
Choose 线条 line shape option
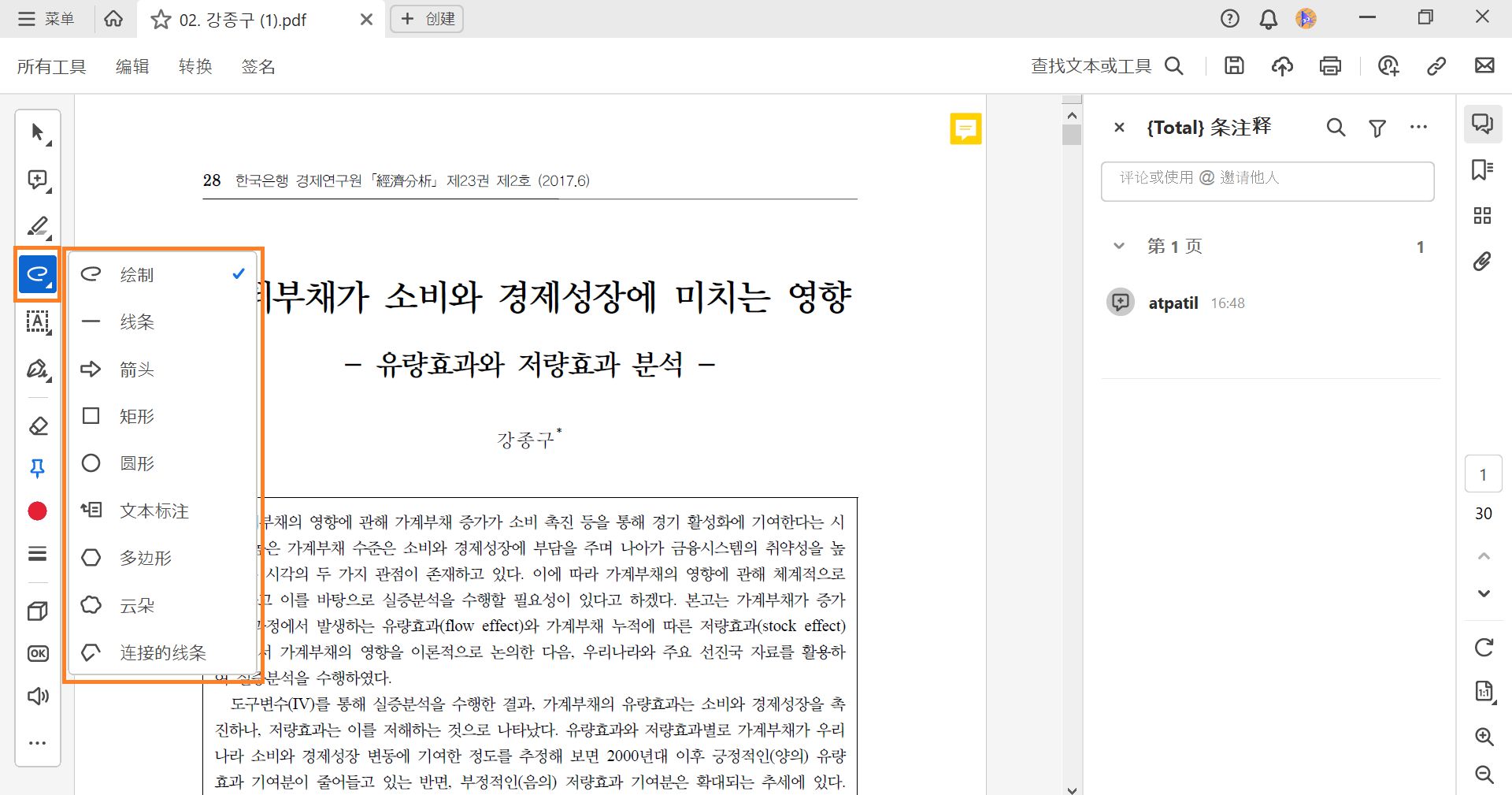[x=163, y=321]
